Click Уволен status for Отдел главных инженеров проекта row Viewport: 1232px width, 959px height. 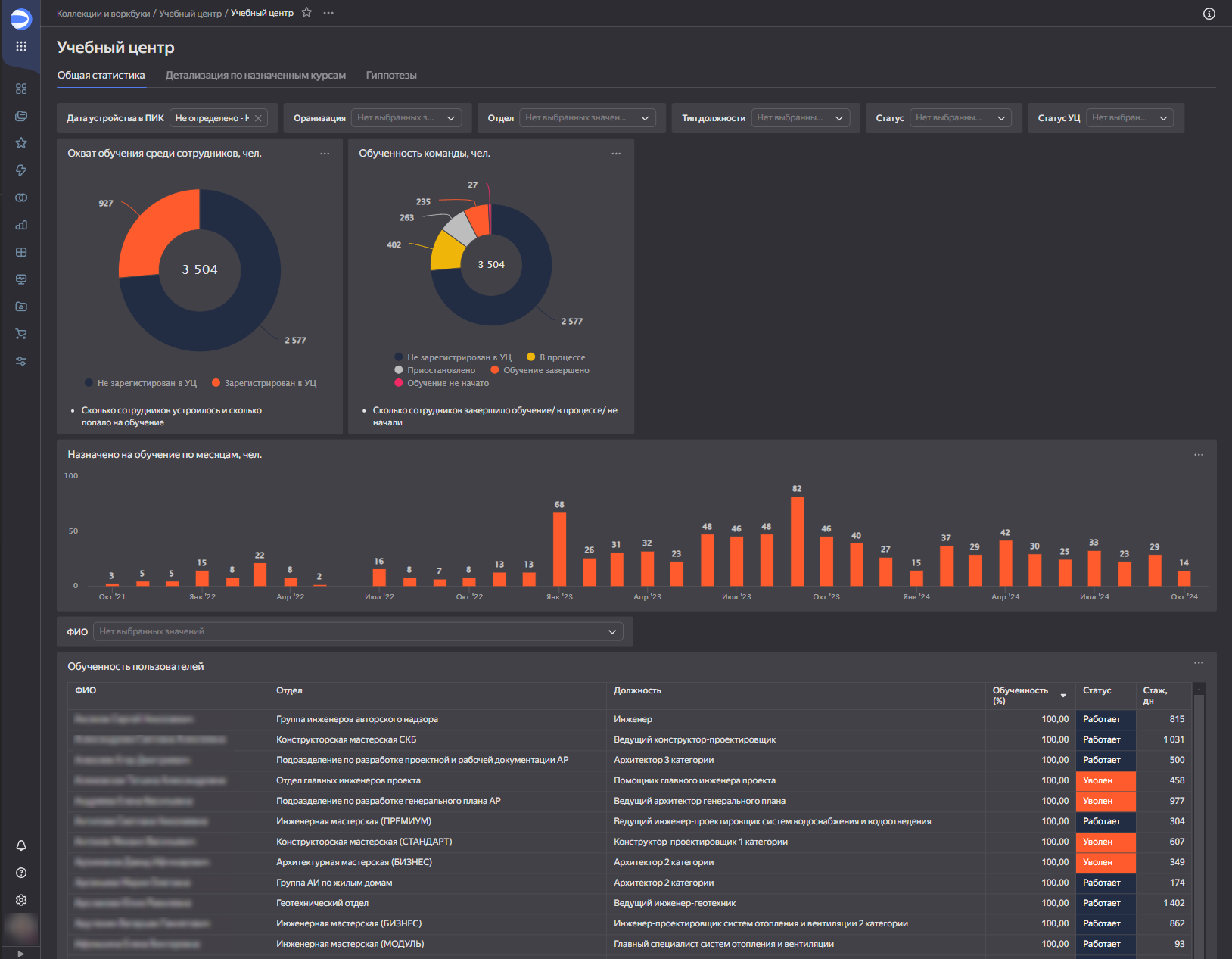click(x=1106, y=780)
